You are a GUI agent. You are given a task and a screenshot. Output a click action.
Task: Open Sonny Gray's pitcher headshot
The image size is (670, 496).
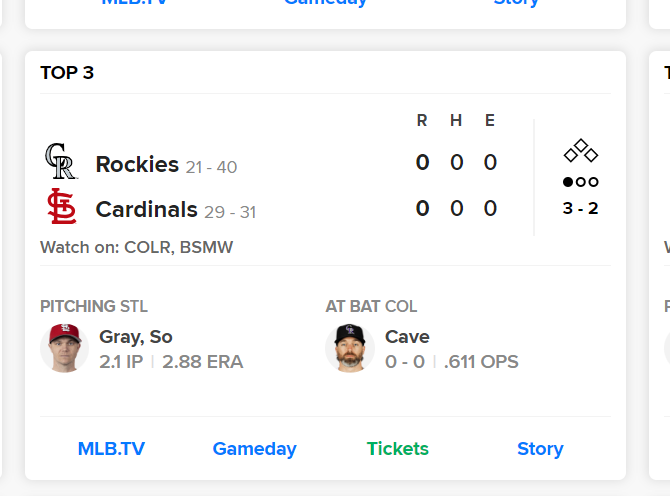(x=64, y=348)
